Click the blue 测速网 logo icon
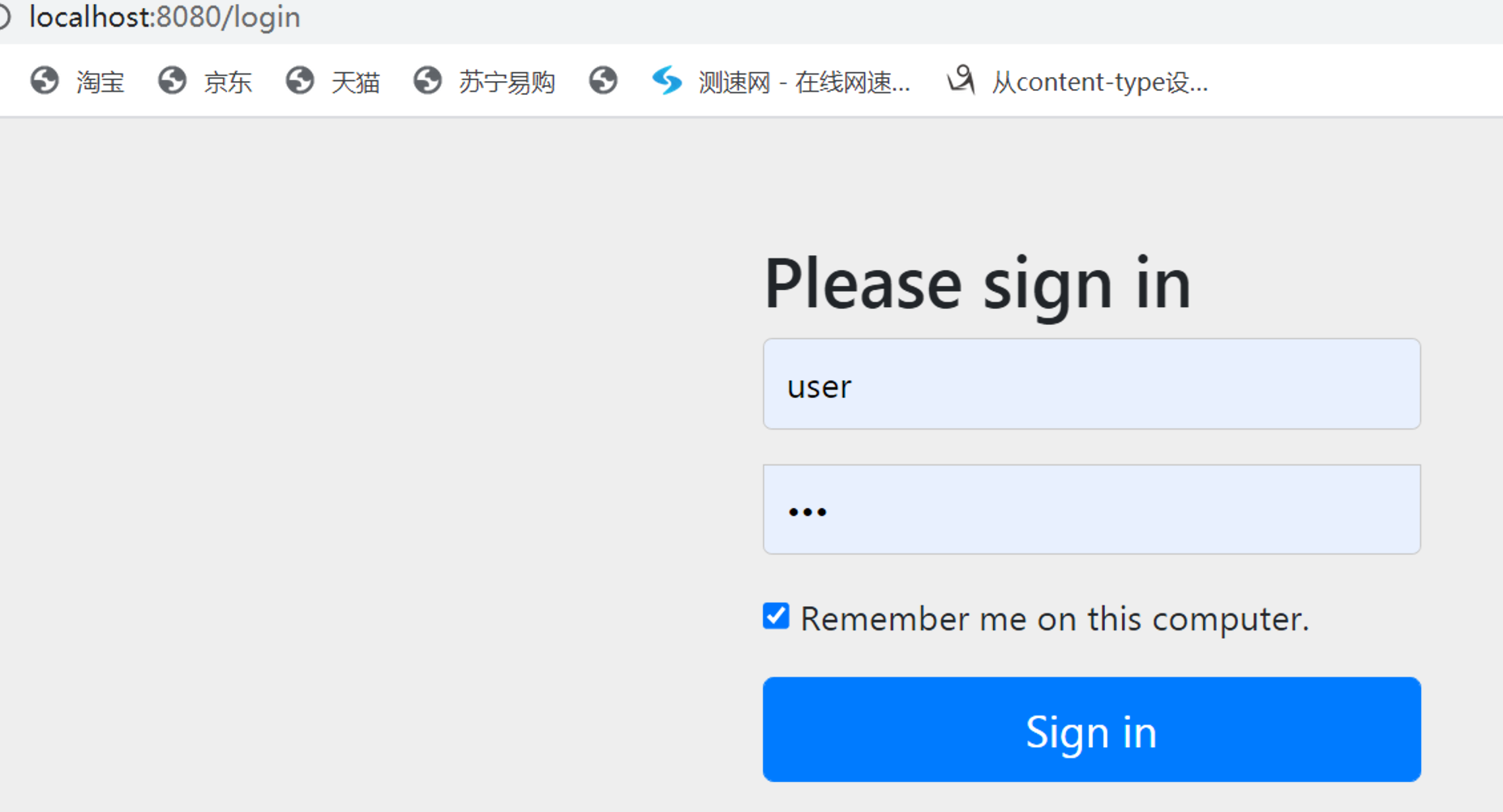Viewport: 1503px width, 812px height. click(x=667, y=81)
